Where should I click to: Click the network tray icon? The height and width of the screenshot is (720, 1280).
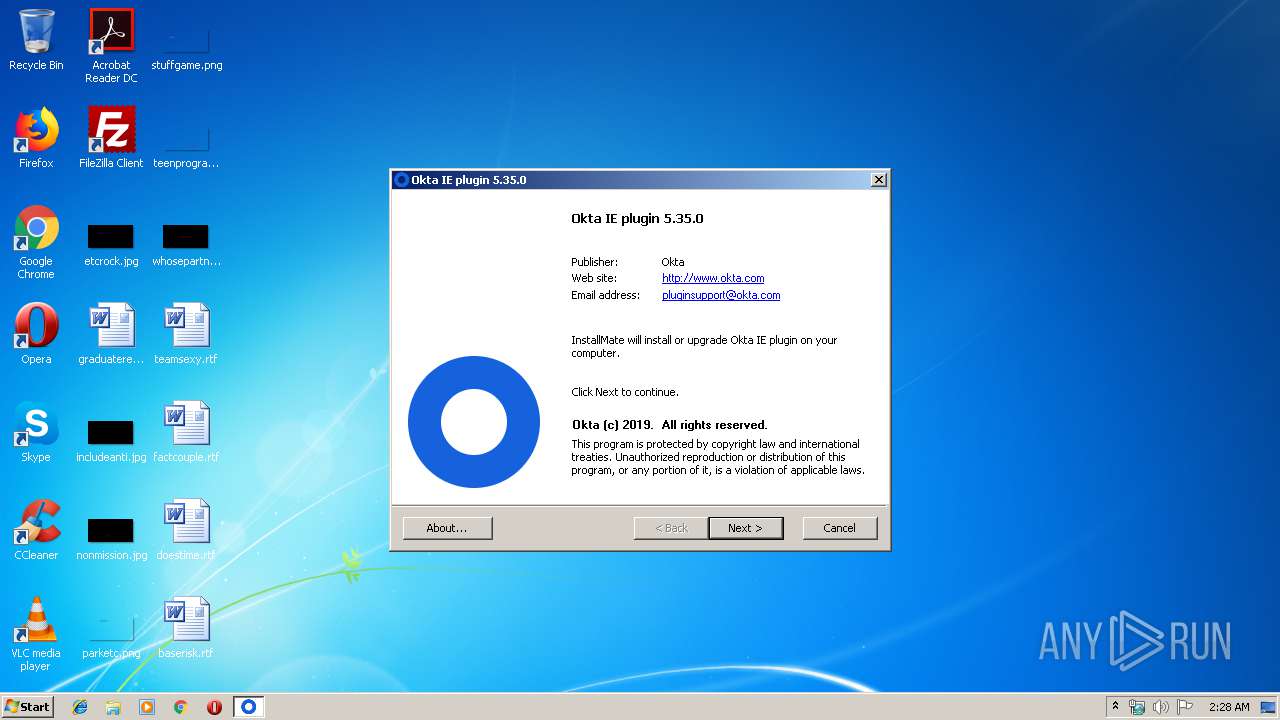[1137, 707]
